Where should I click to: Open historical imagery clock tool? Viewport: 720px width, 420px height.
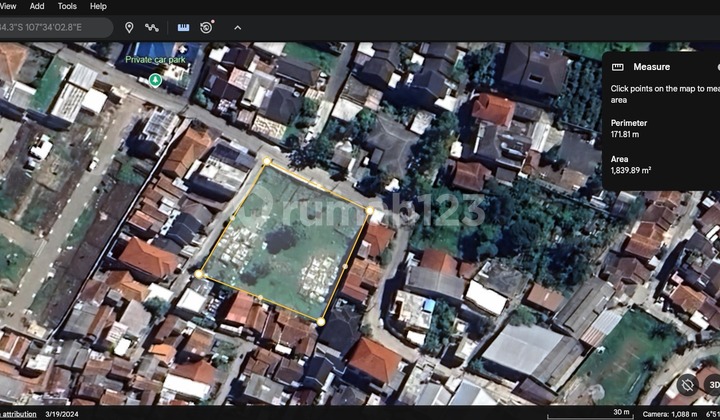pos(207,27)
